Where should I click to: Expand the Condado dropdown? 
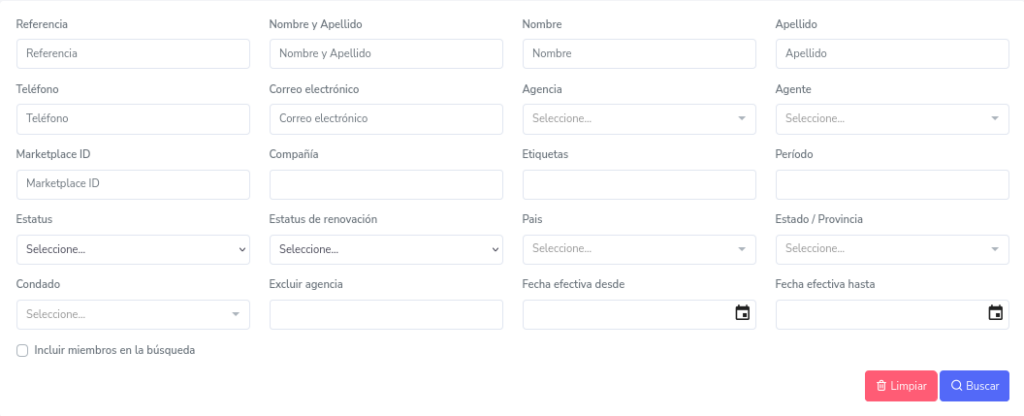133,314
